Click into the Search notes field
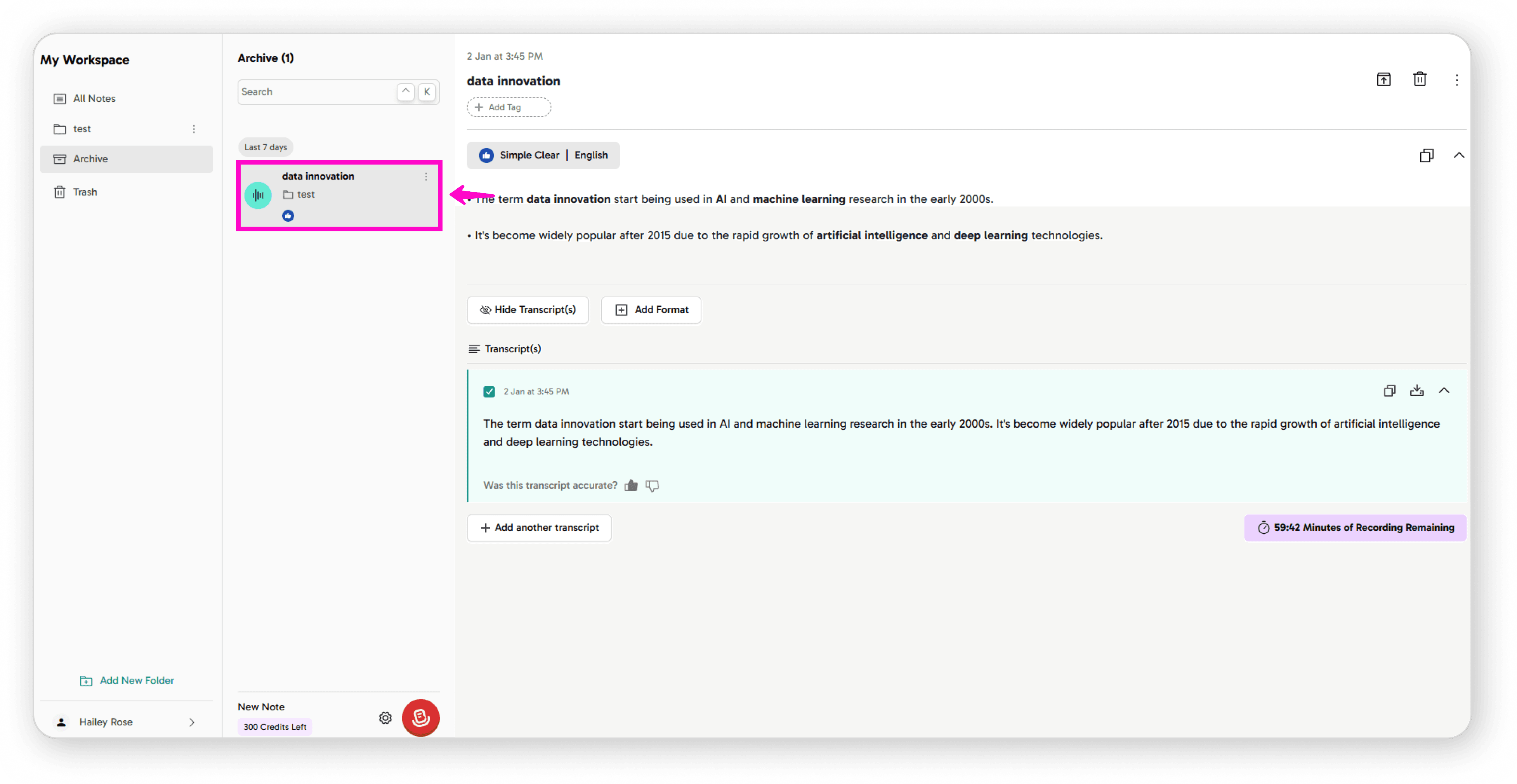The height and width of the screenshot is (784, 1517). tap(316, 92)
